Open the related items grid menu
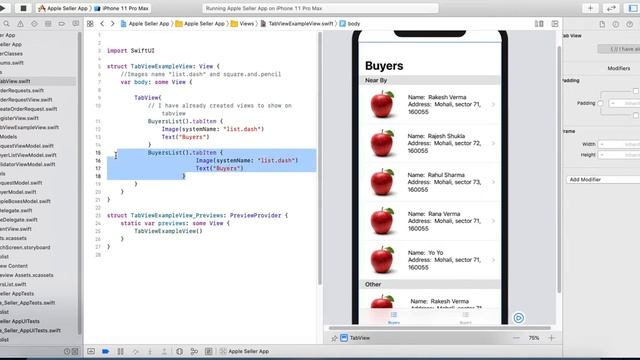Screen dimensions: 640x360 coord(90,24)
